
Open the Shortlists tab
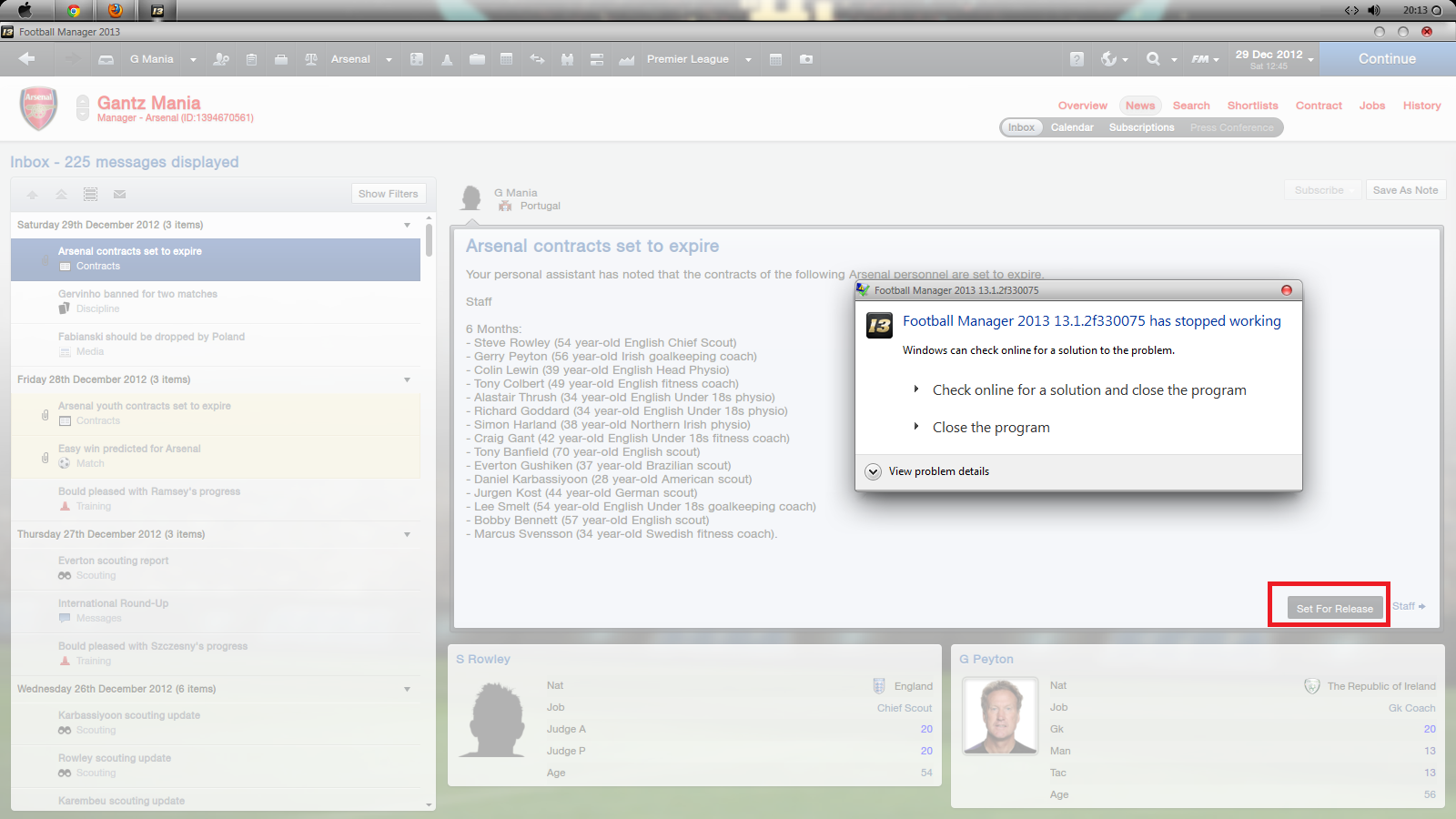1252,106
